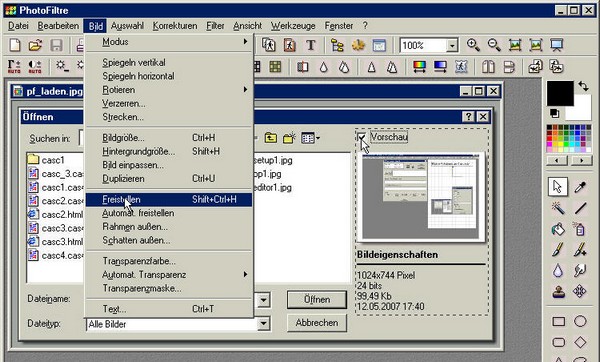This screenshot has height=362, width=600.
Task: Click the rainbow hue variation icon
Action: (x=419, y=67)
